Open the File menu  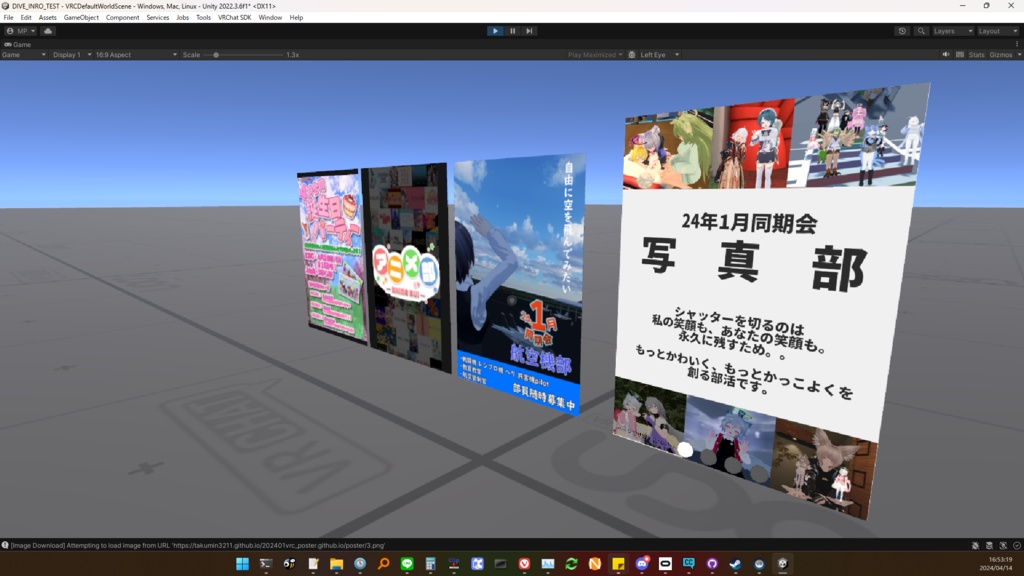[x=8, y=18]
